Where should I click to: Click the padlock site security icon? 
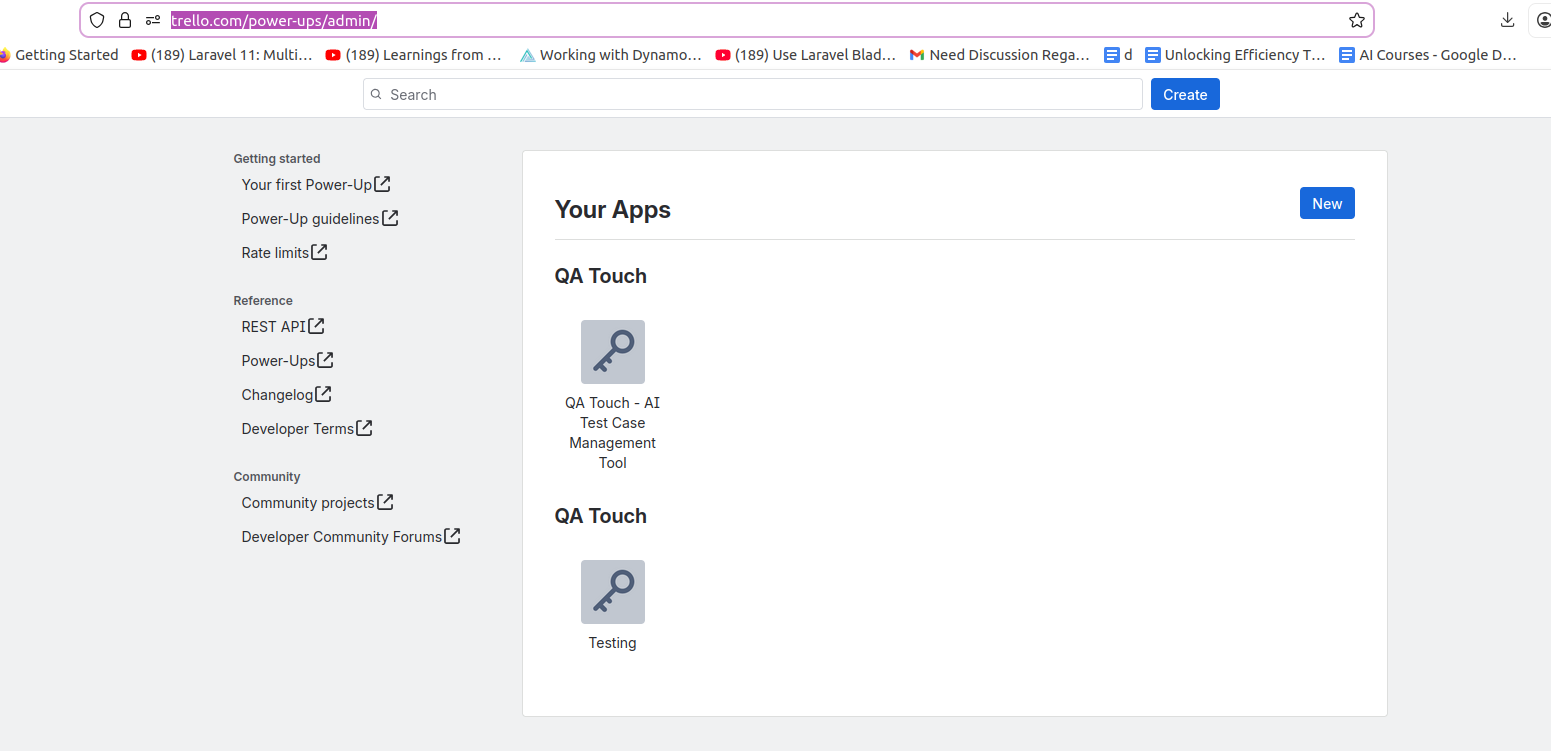click(125, 20)
